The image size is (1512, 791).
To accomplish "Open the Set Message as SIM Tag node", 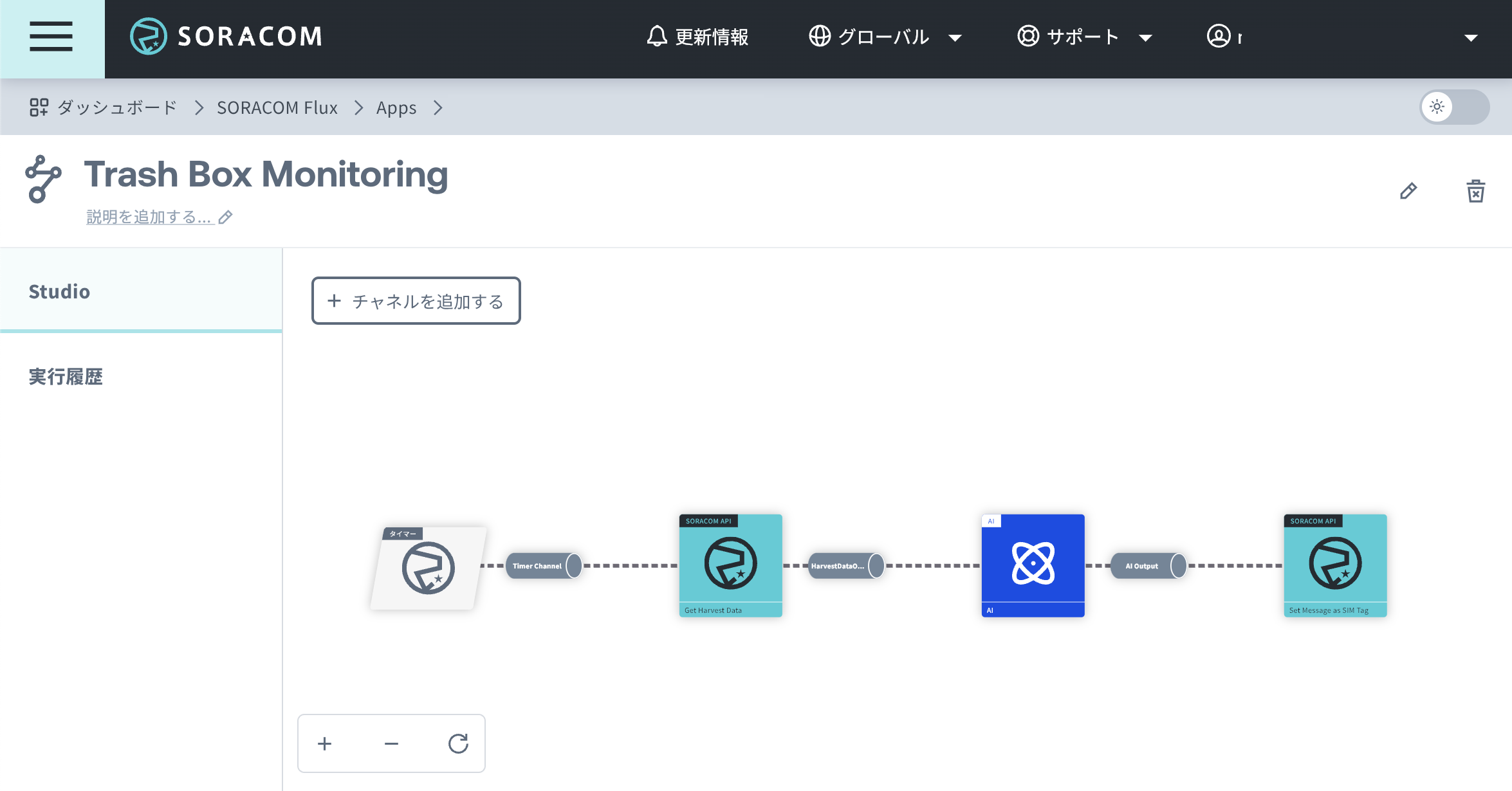I will tap(1335, 565).
